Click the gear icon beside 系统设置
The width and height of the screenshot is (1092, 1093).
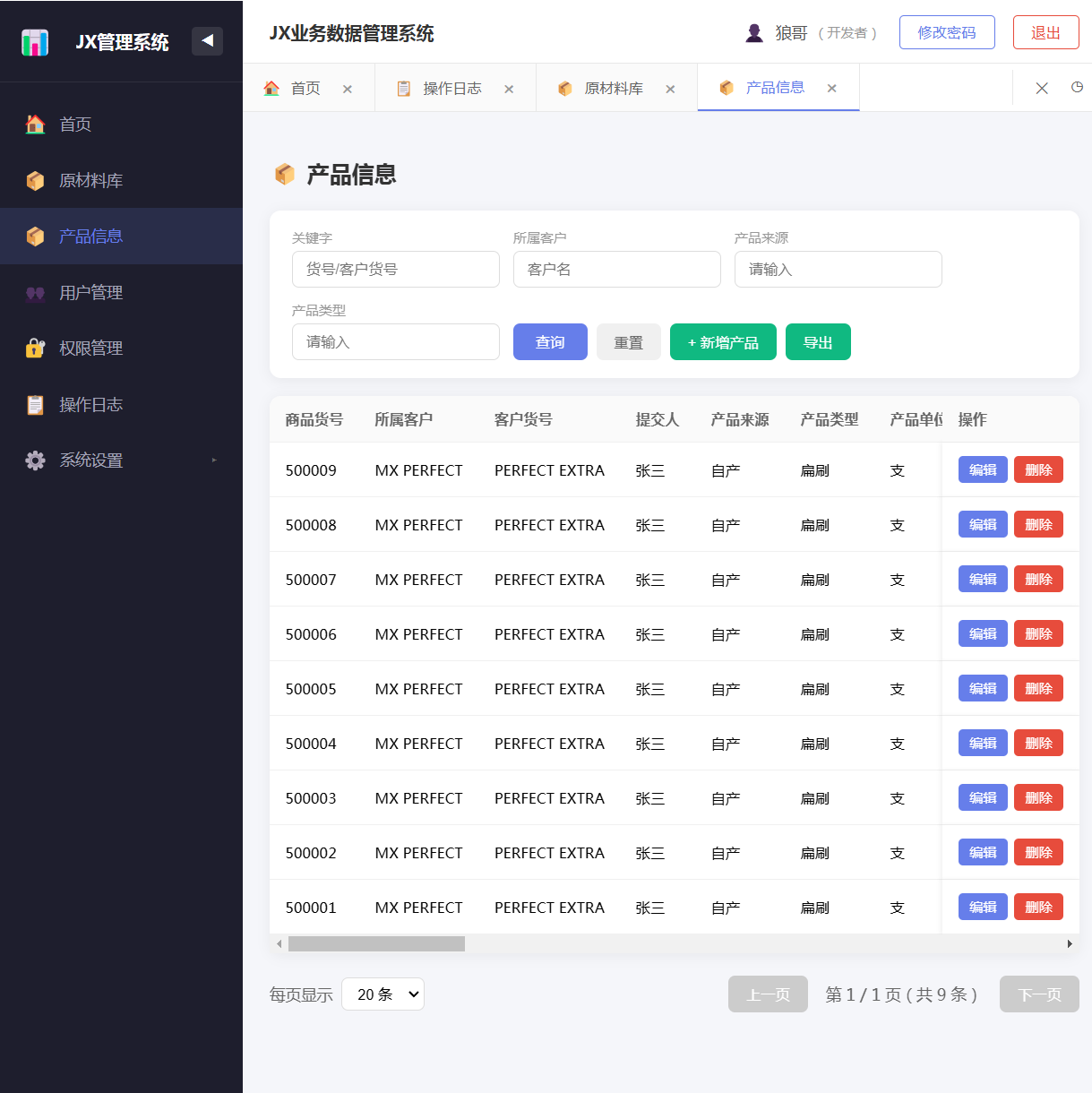[35, 460]
